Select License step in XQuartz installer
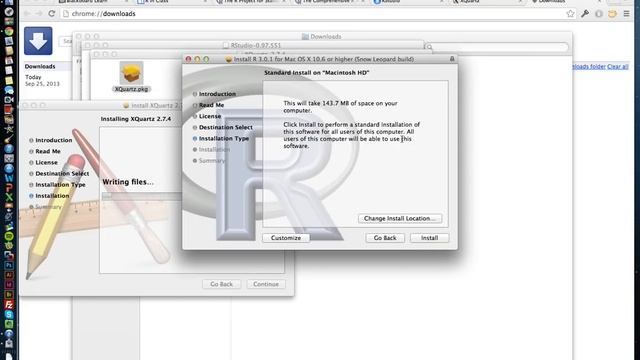Image resolution: width=640 pixels, height=360 pixels. click(46, 162)
